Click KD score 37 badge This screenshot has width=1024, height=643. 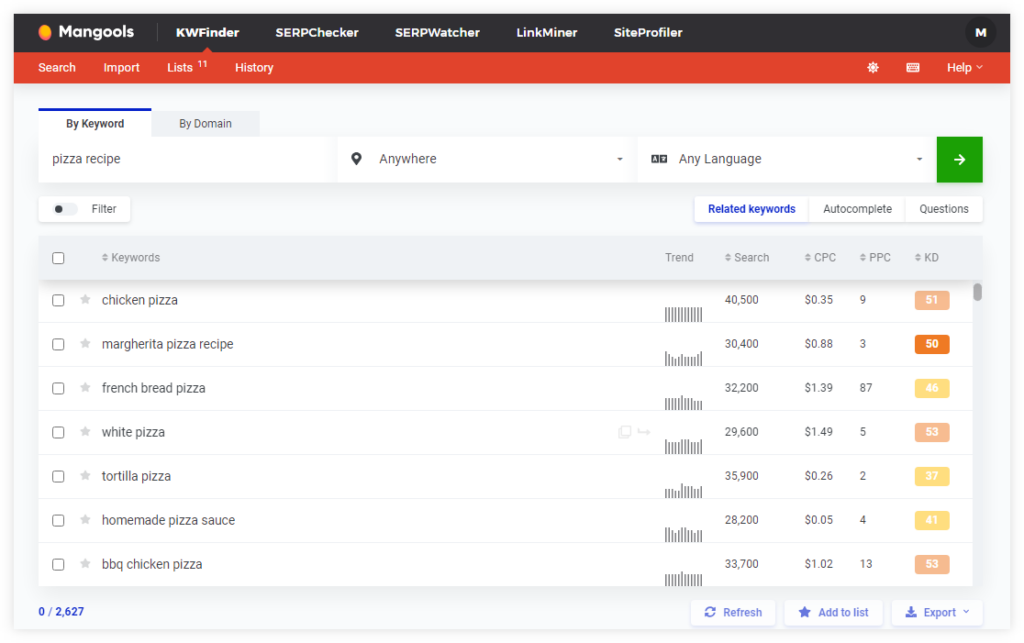tap(931, 476)
